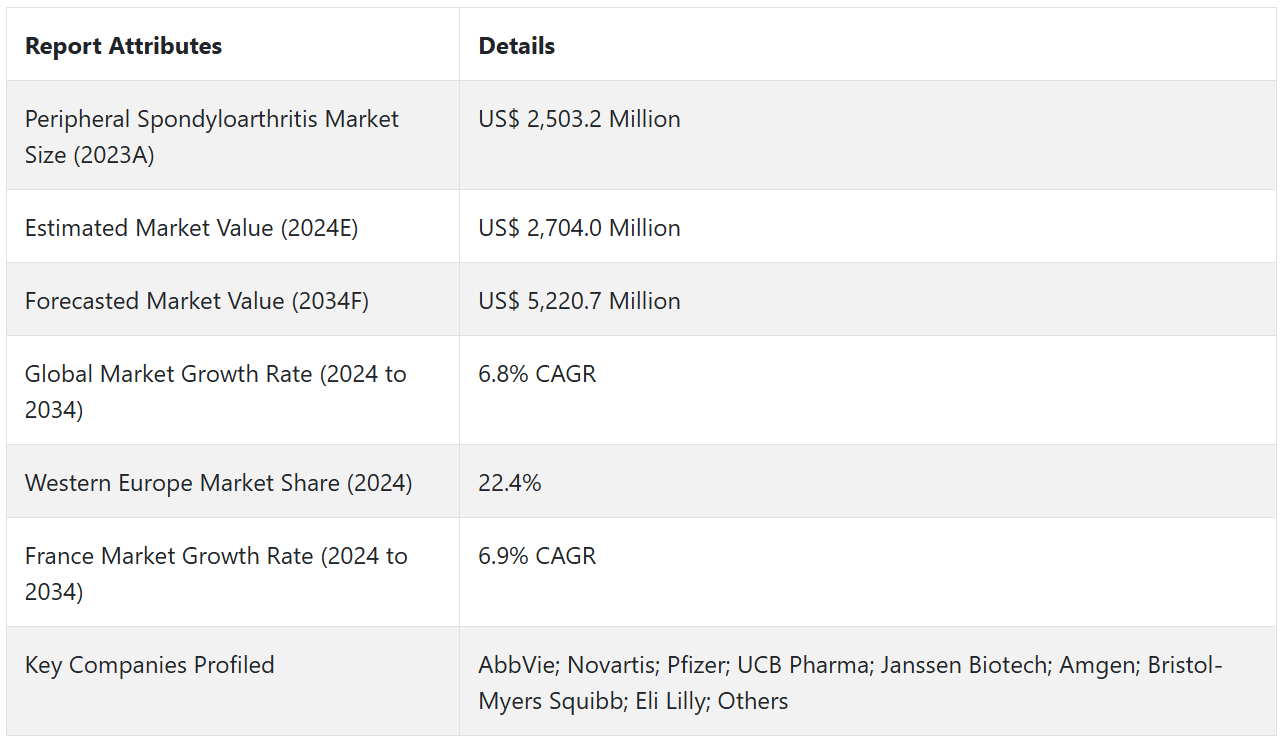Click the US$ 2,704.0 Million value

pyautogui.click(x=579, y=228)
